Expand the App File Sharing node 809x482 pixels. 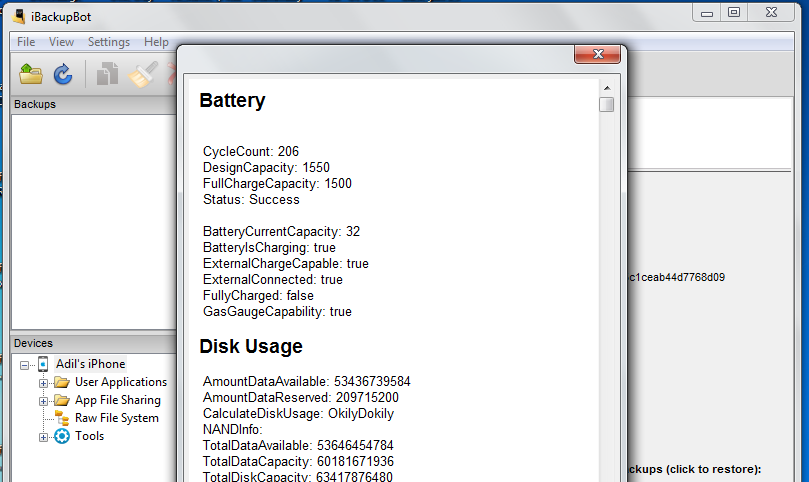point(43,401)
